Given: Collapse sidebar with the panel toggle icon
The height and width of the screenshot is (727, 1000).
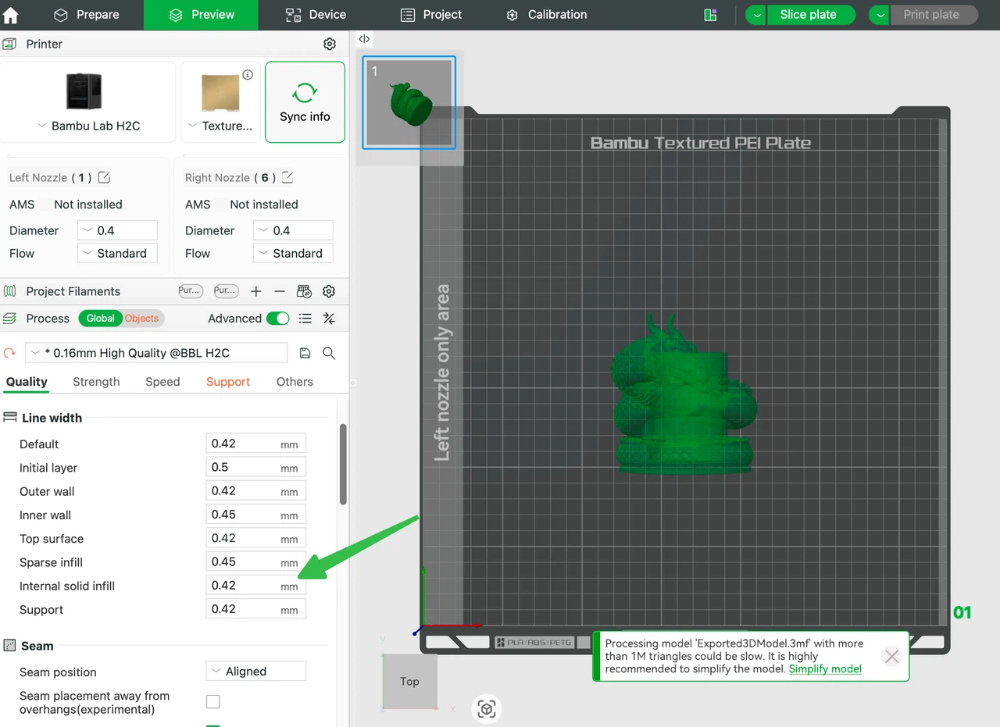Looking at the screenshot, I should pyautogui.click(x=364, y=39).
